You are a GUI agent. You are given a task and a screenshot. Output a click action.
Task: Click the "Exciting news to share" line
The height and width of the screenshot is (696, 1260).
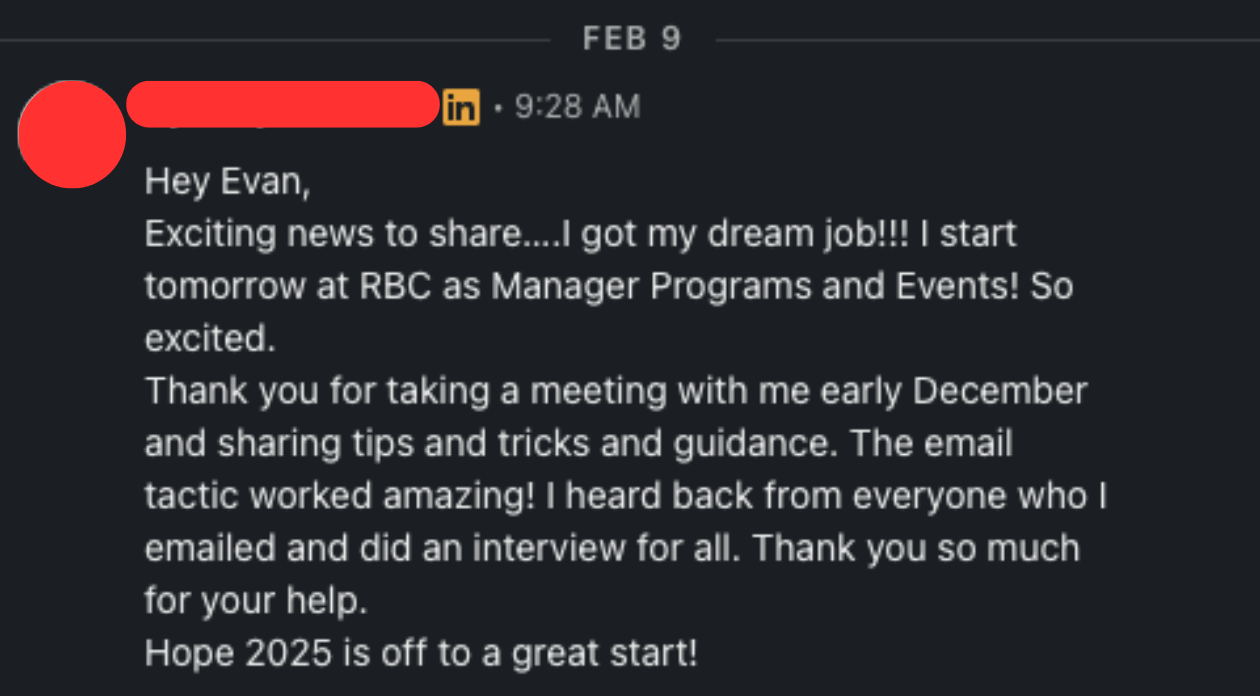(580, 235)
